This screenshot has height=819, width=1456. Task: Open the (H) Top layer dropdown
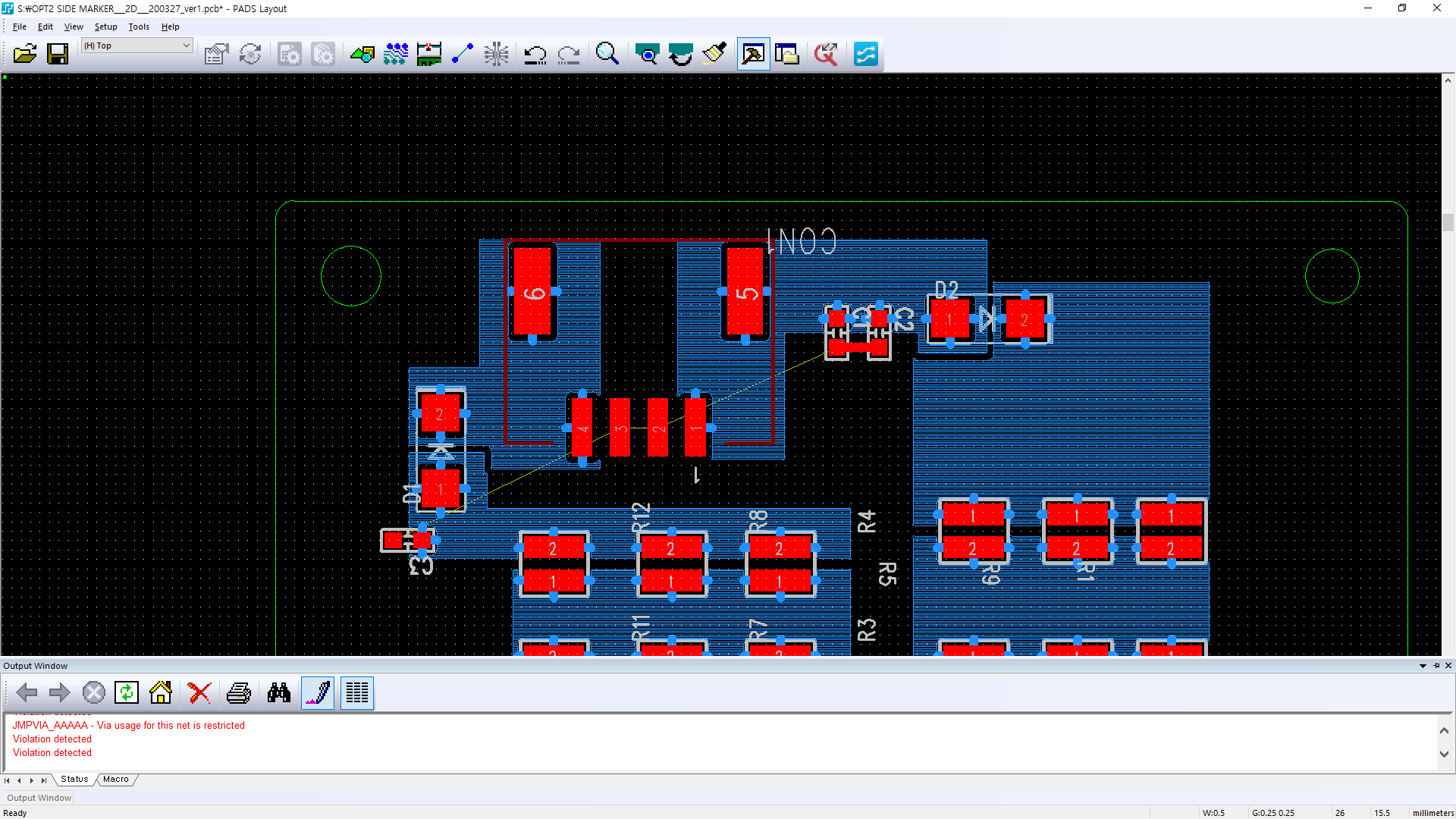click(x=186, y=45)
